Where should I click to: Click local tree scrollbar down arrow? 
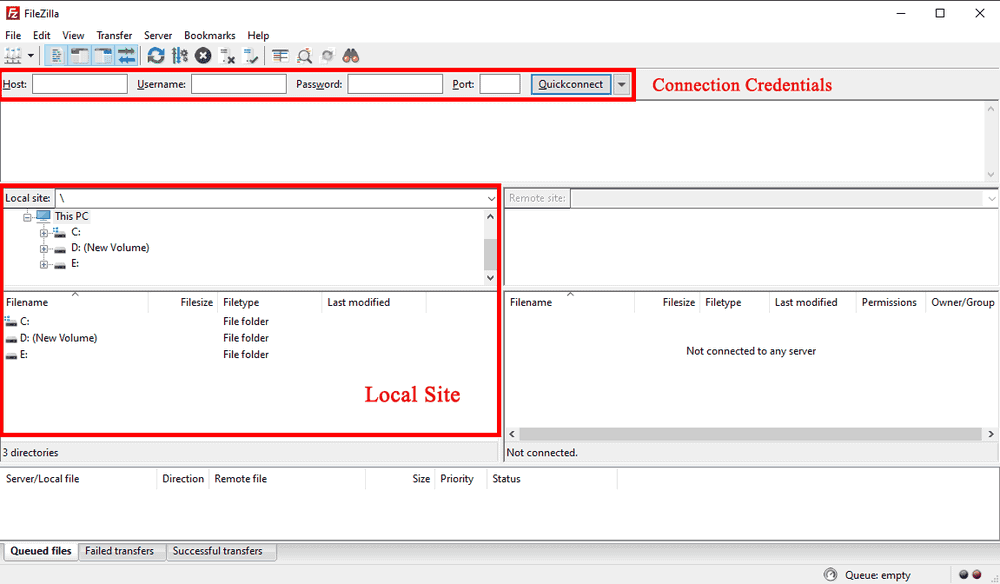click(490, 277)
